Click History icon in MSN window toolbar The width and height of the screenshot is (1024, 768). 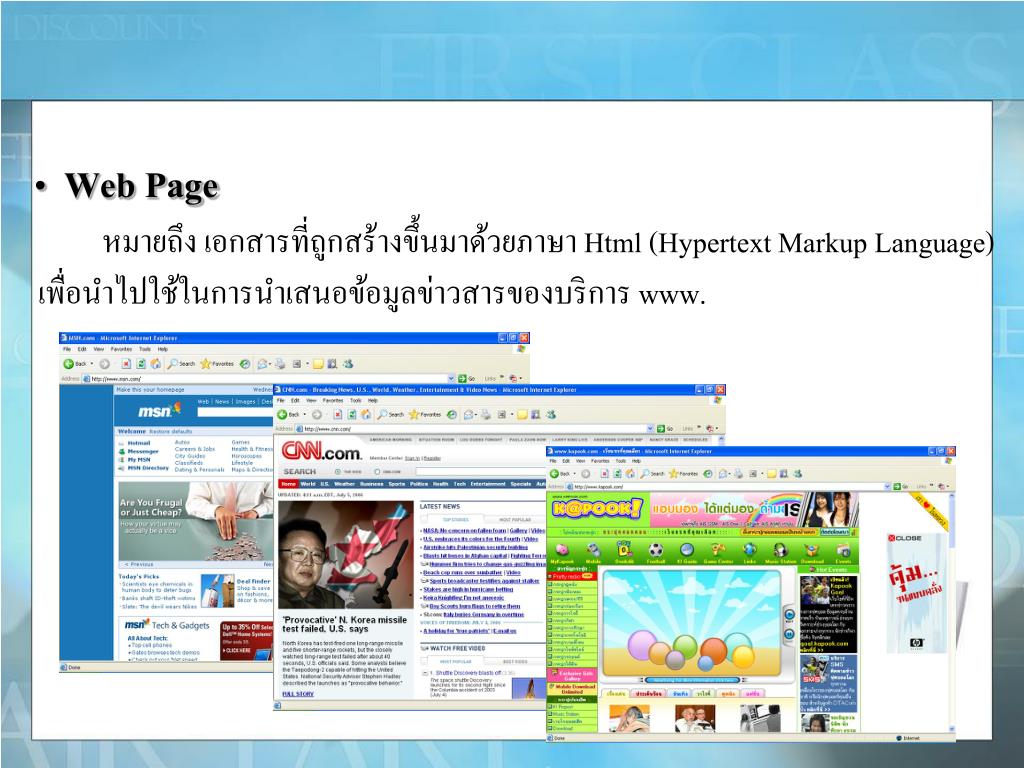(245, 364)
